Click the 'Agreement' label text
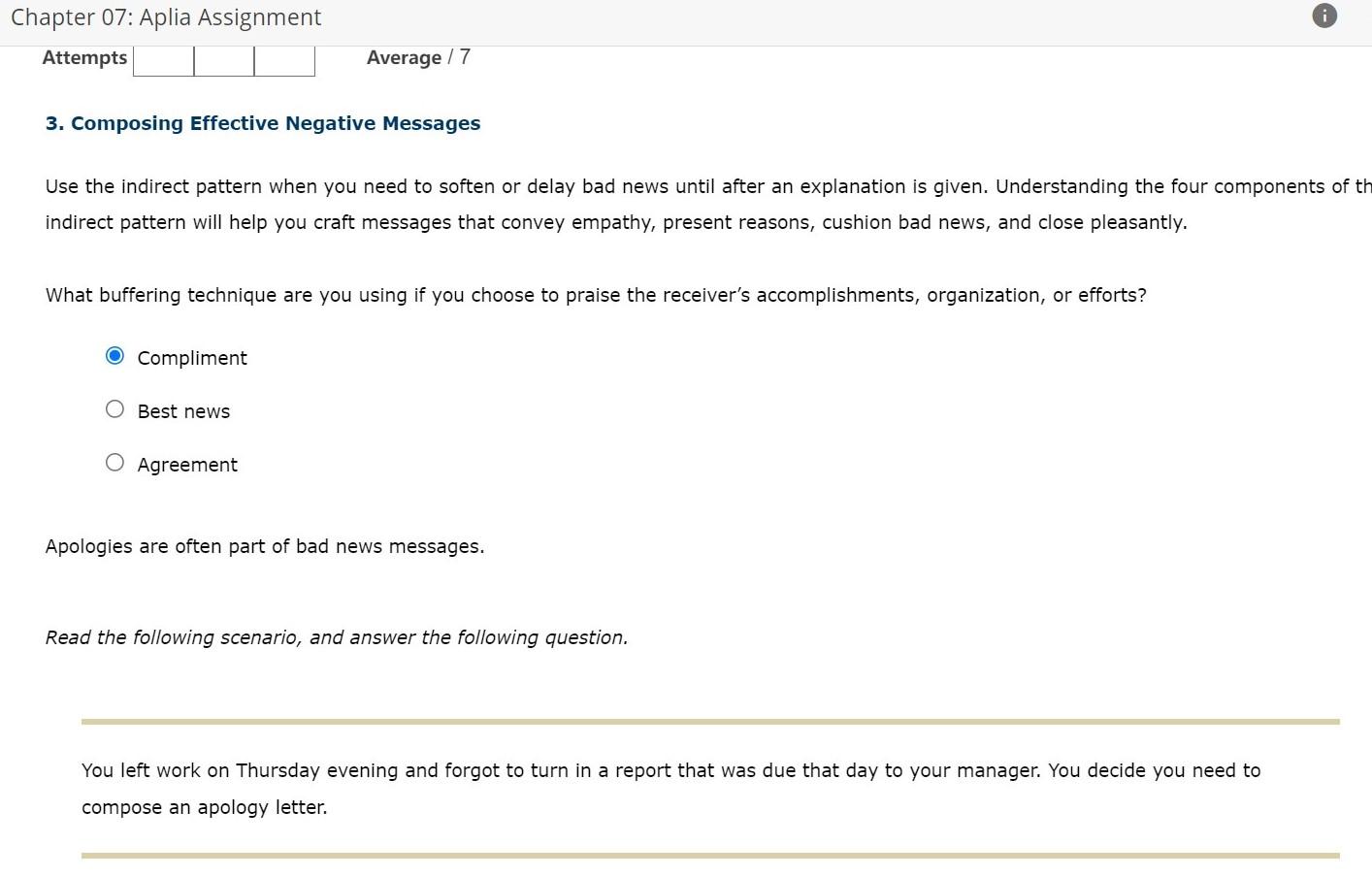The image size is (1372, 877). [x=187, y=464]
